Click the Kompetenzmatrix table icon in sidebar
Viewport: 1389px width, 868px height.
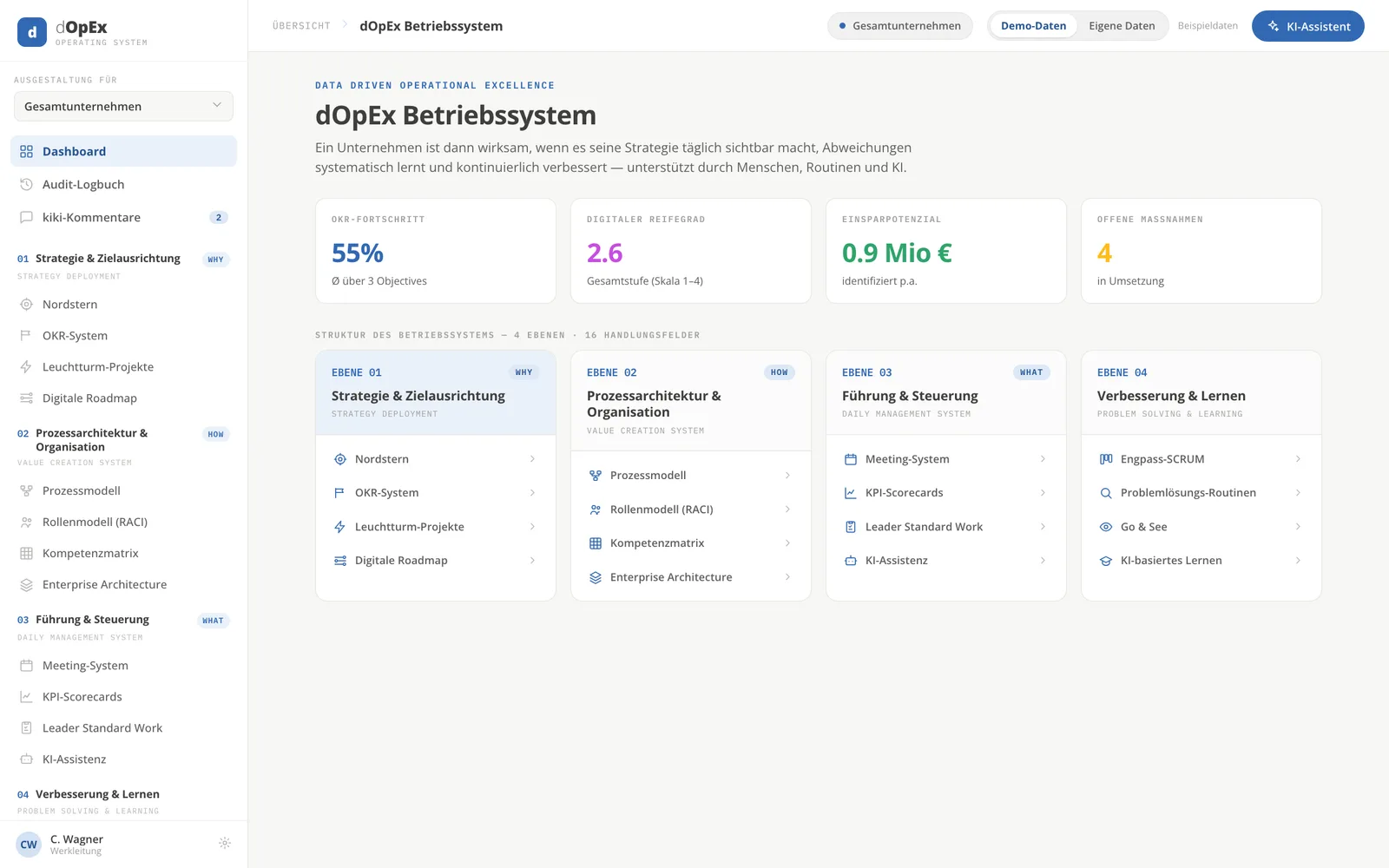[x=26, y=553]
